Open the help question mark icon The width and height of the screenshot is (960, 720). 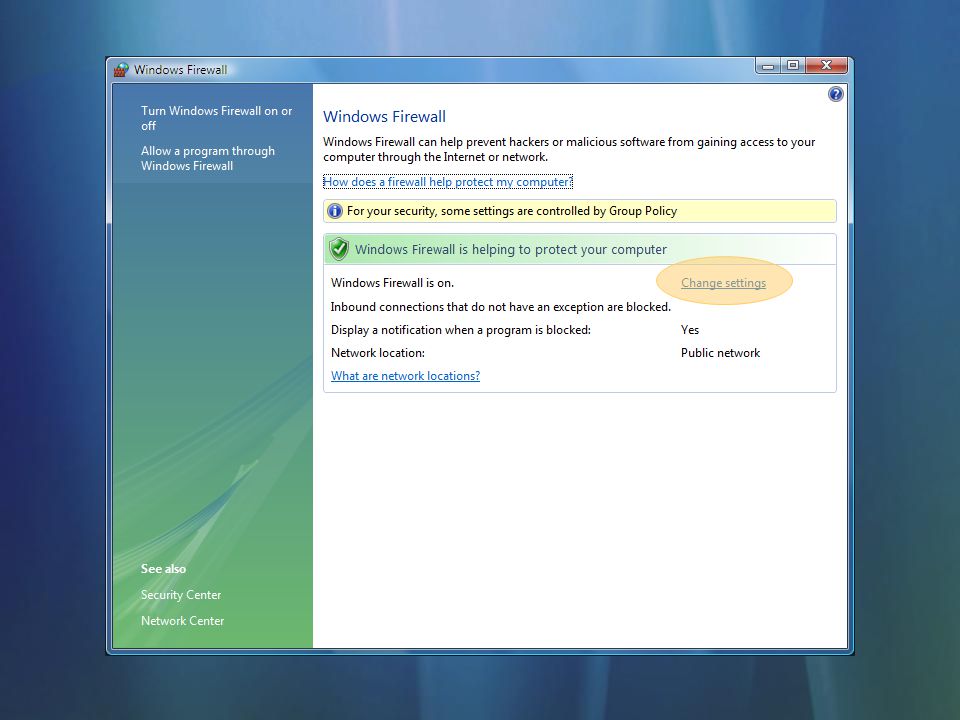click(x=835, y=94)
